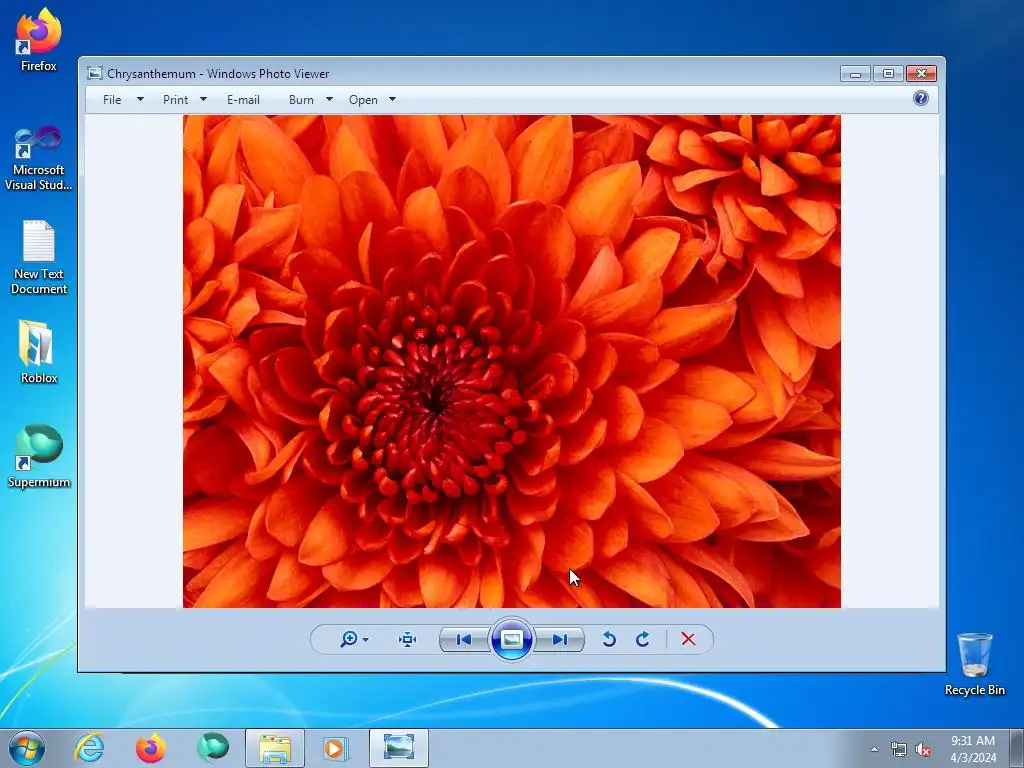The width and height of the screenshot is (1024, 768).
Task: Select Supermium desktop shortcut
Action: point(39,456)
